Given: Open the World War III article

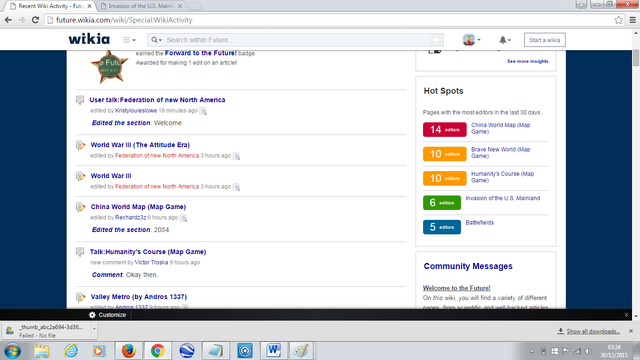Looking at the screenshot, I should (x=111, y=176).
